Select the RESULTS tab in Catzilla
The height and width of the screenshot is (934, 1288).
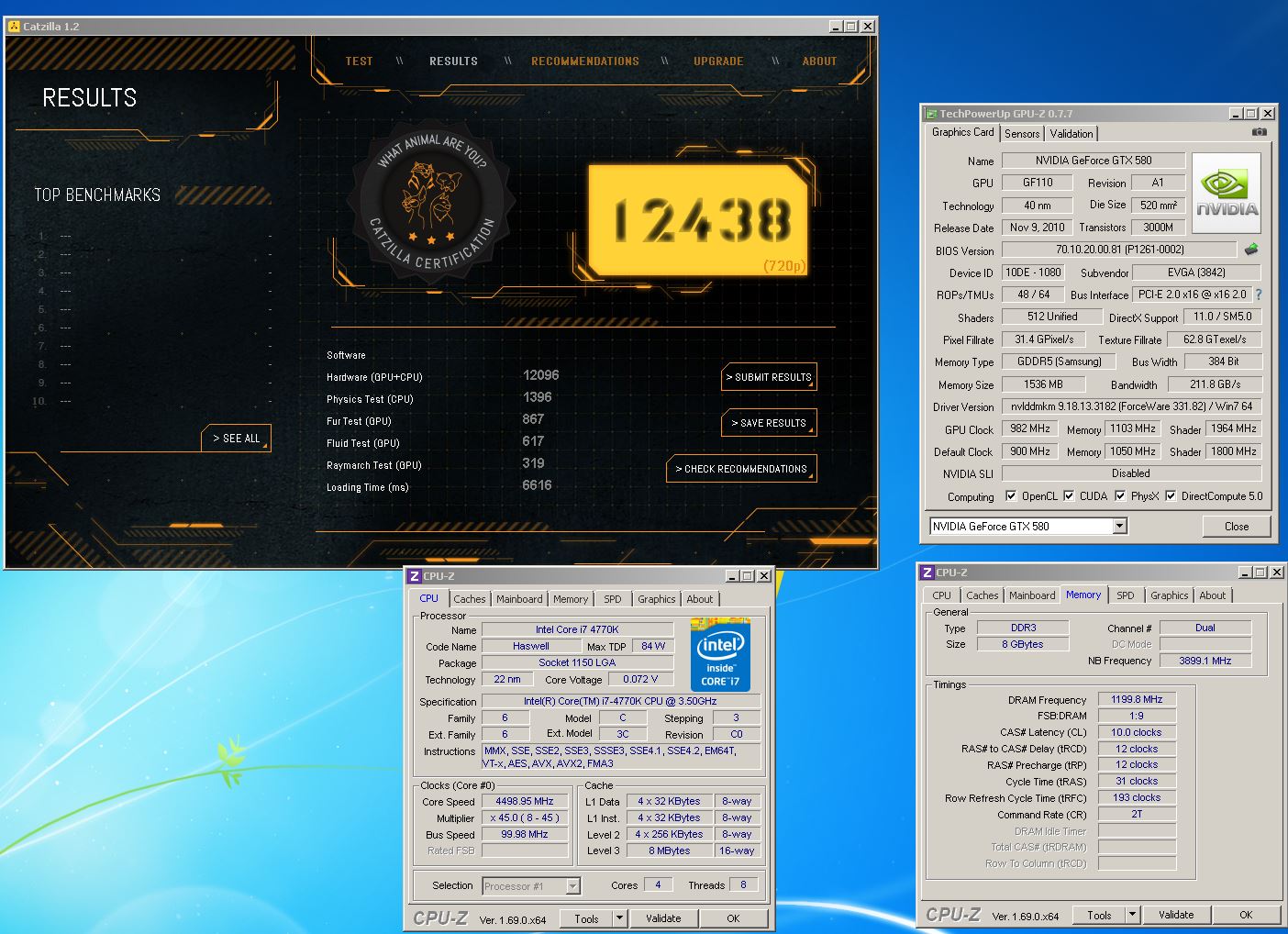[x=453, y=61]
